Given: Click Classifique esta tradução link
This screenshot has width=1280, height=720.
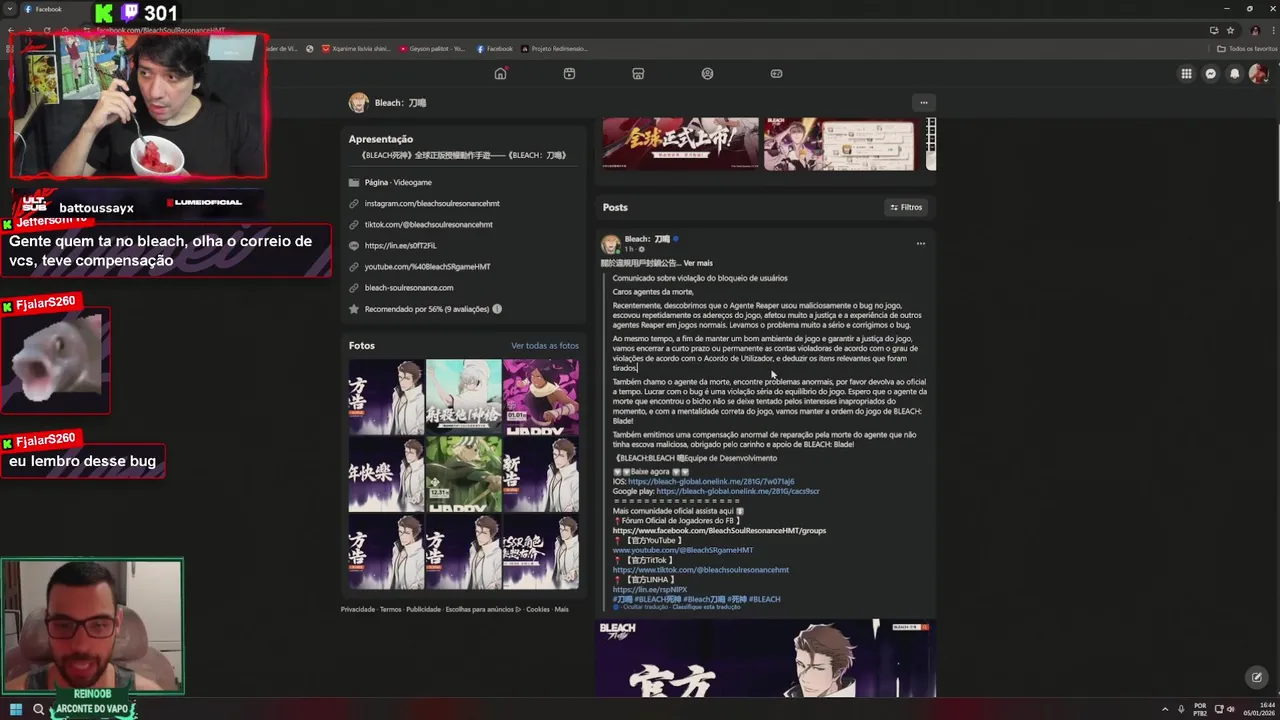Looking at the screenshot, I should click(706, 607).
